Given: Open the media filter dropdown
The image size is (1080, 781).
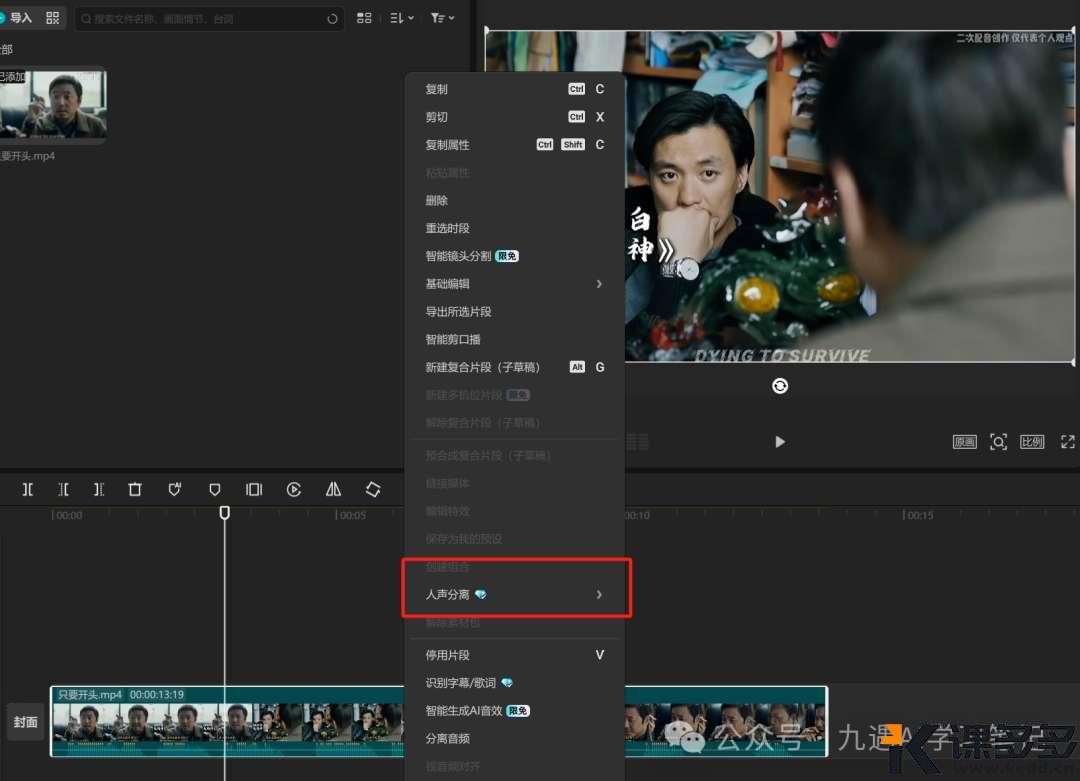Looking at the screenshot, I should 442,18.
